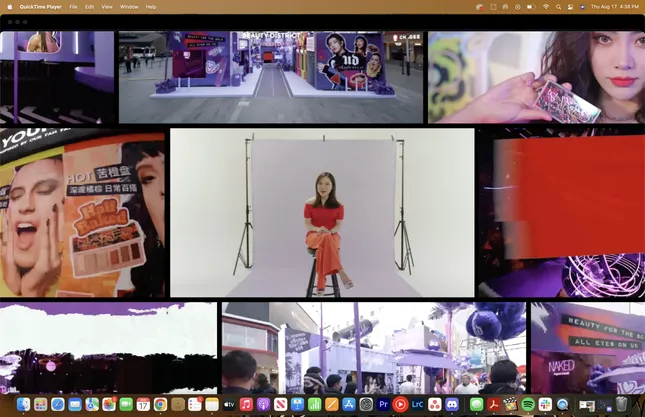Image resolution: width=645 pixels, height=417 pixels.
Task: Open the Apple menu
Action: click(x=9, y=6)
